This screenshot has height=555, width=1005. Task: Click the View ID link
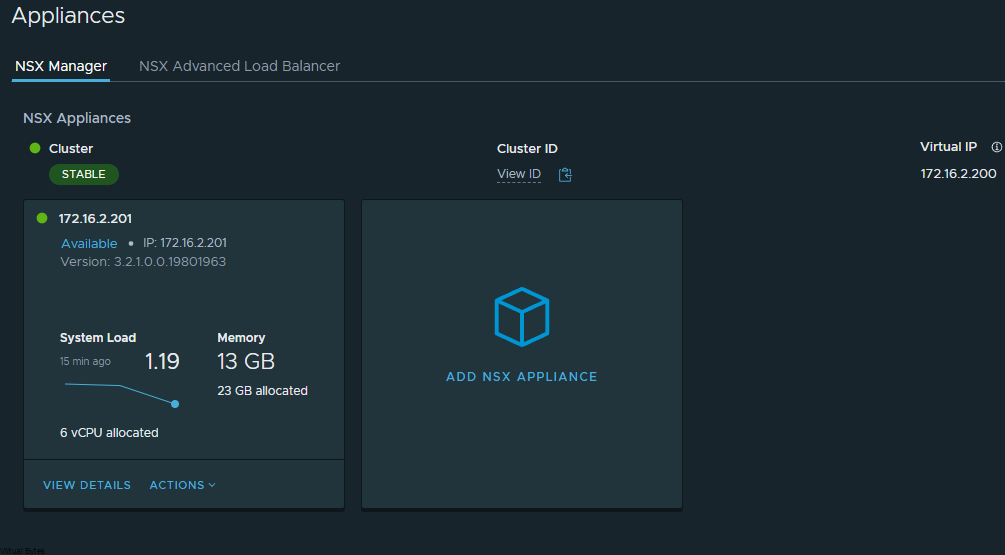(519, 174)
